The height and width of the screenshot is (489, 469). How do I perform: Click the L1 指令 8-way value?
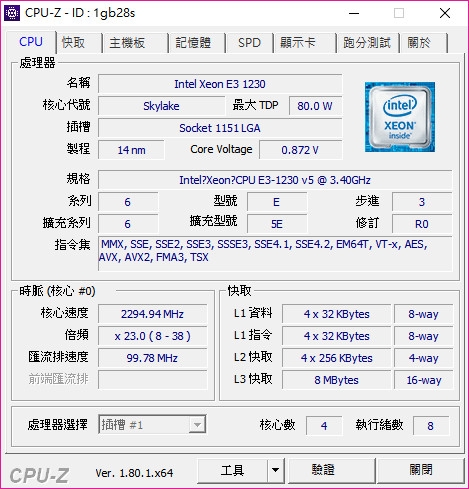pyautogui.click(x=423, y=336)
